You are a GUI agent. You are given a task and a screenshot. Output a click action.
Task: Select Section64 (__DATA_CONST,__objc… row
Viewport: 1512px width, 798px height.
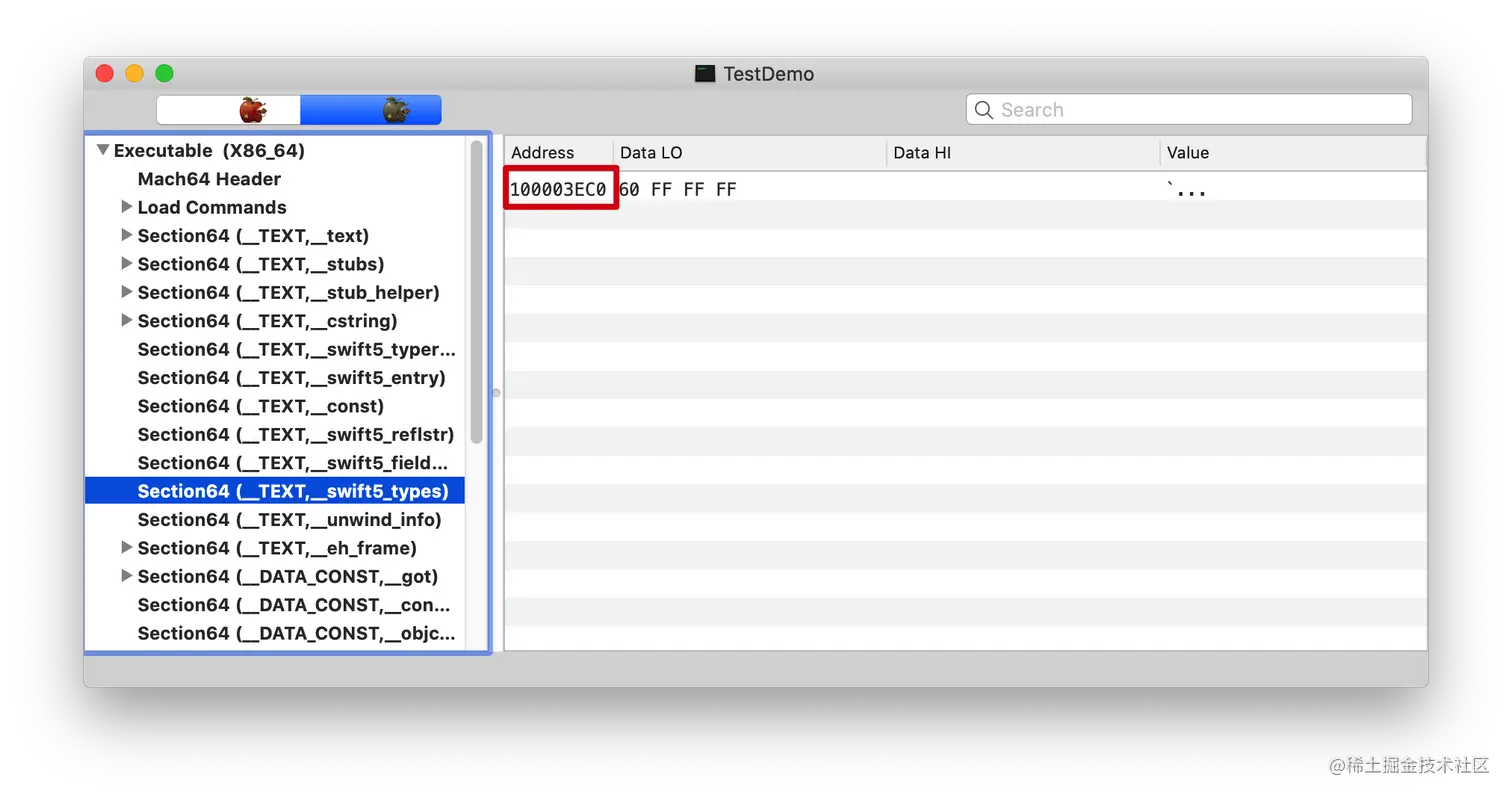(275, 633)
